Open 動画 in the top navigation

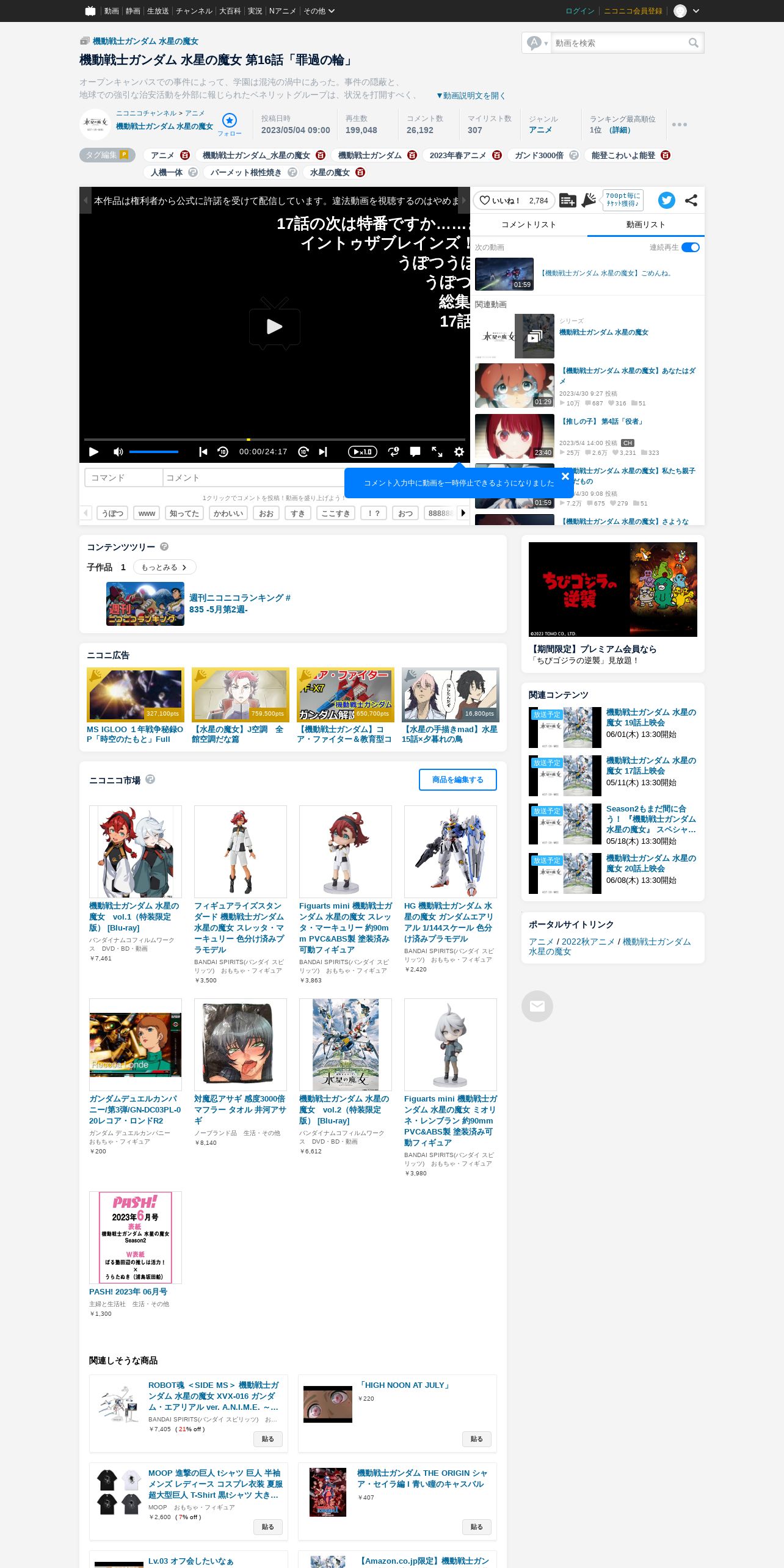[x=111, y=11]
